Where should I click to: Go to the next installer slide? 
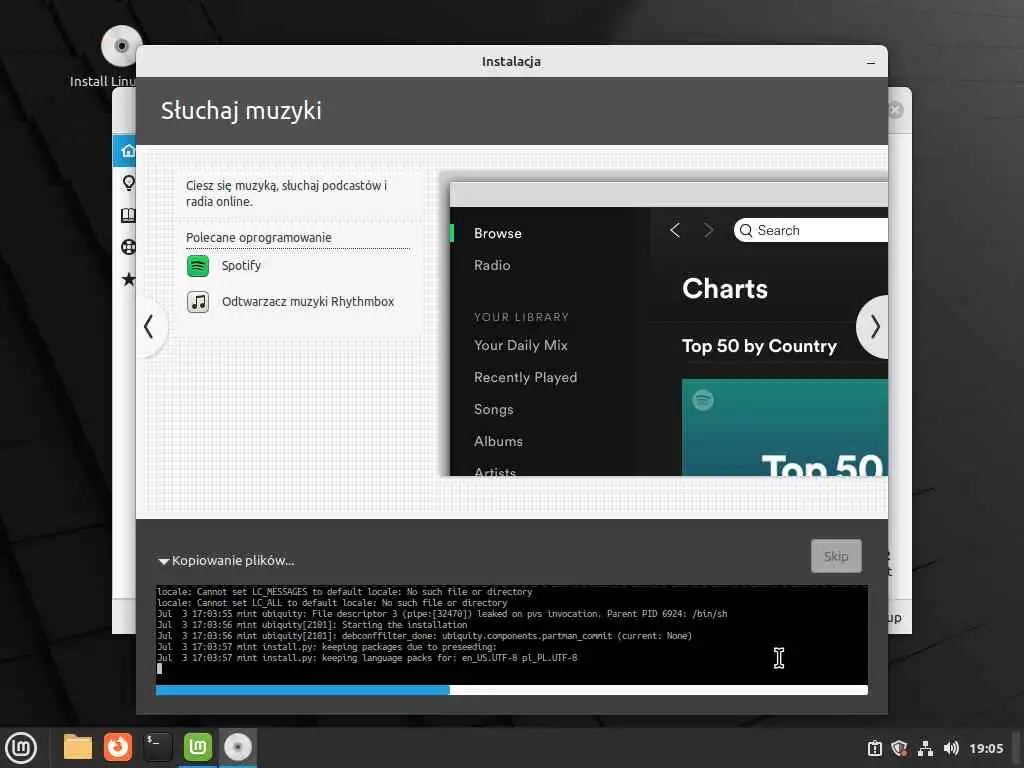coord(873,327)
